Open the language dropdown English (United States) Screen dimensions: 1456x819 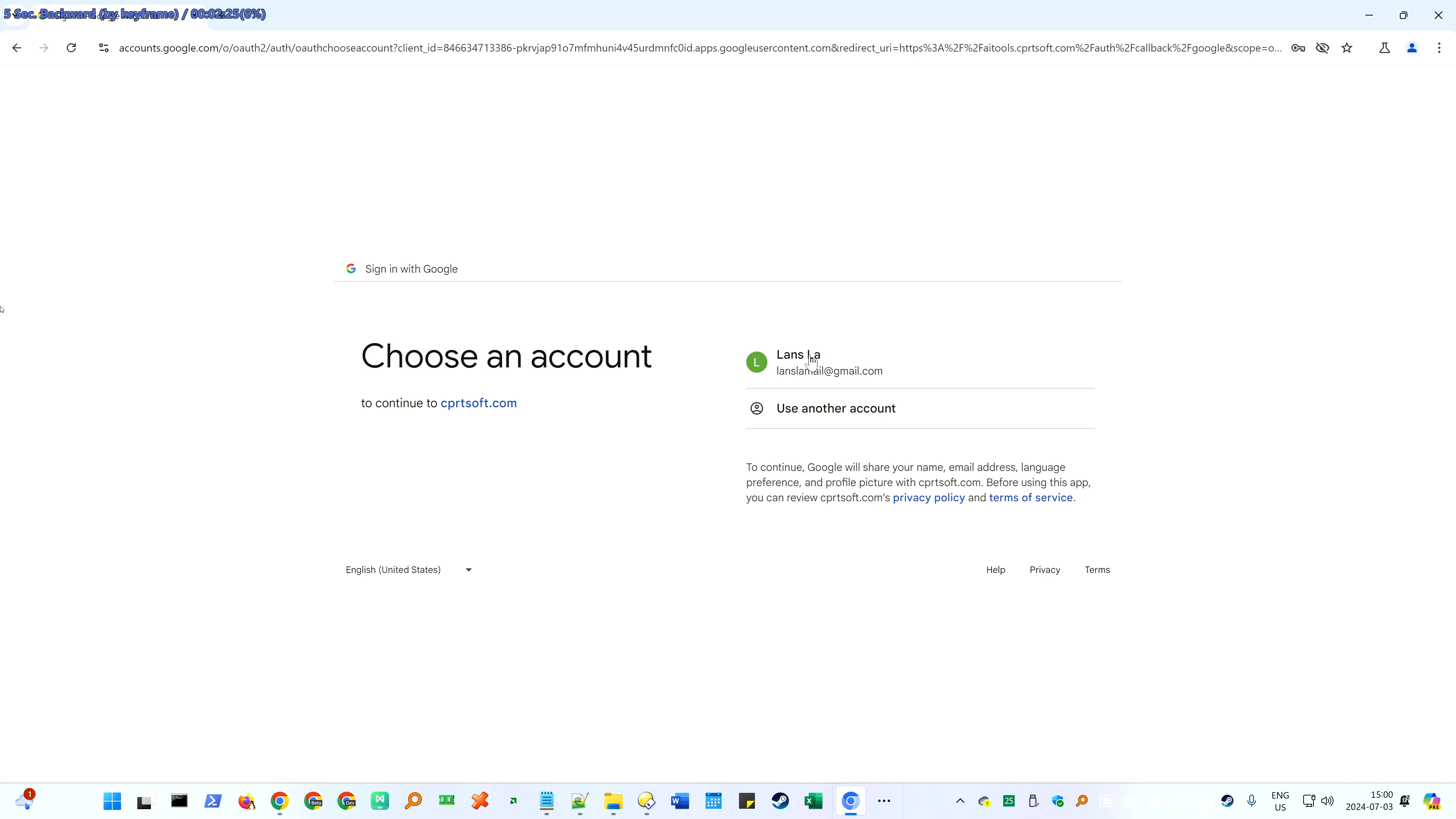409,570
